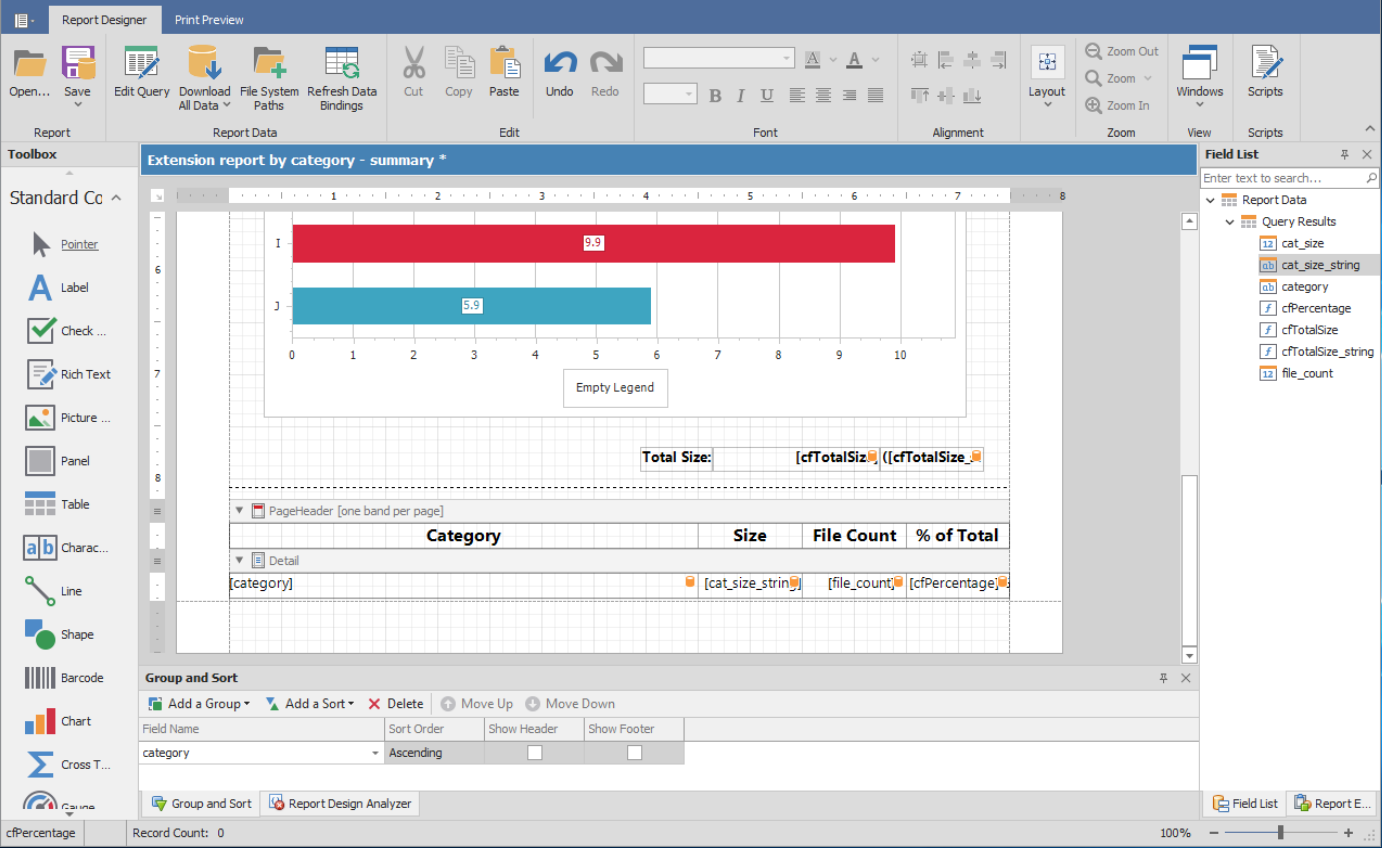Image resolution: width=1382 pixels, height=848 pixels.
Task: Toggle the Show Footer checkbox
Action: tap(634, 753)
